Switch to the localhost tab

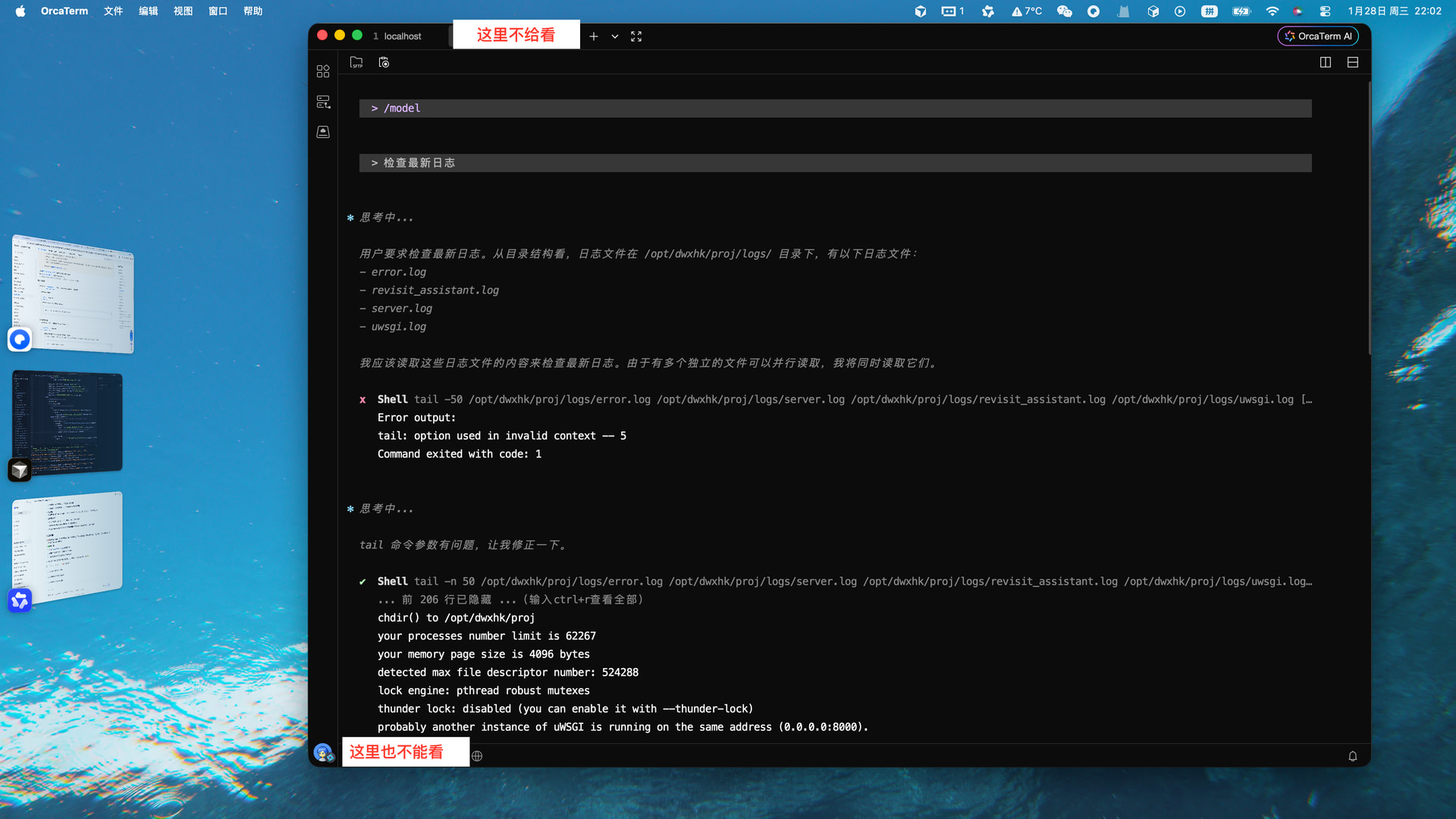402,36
